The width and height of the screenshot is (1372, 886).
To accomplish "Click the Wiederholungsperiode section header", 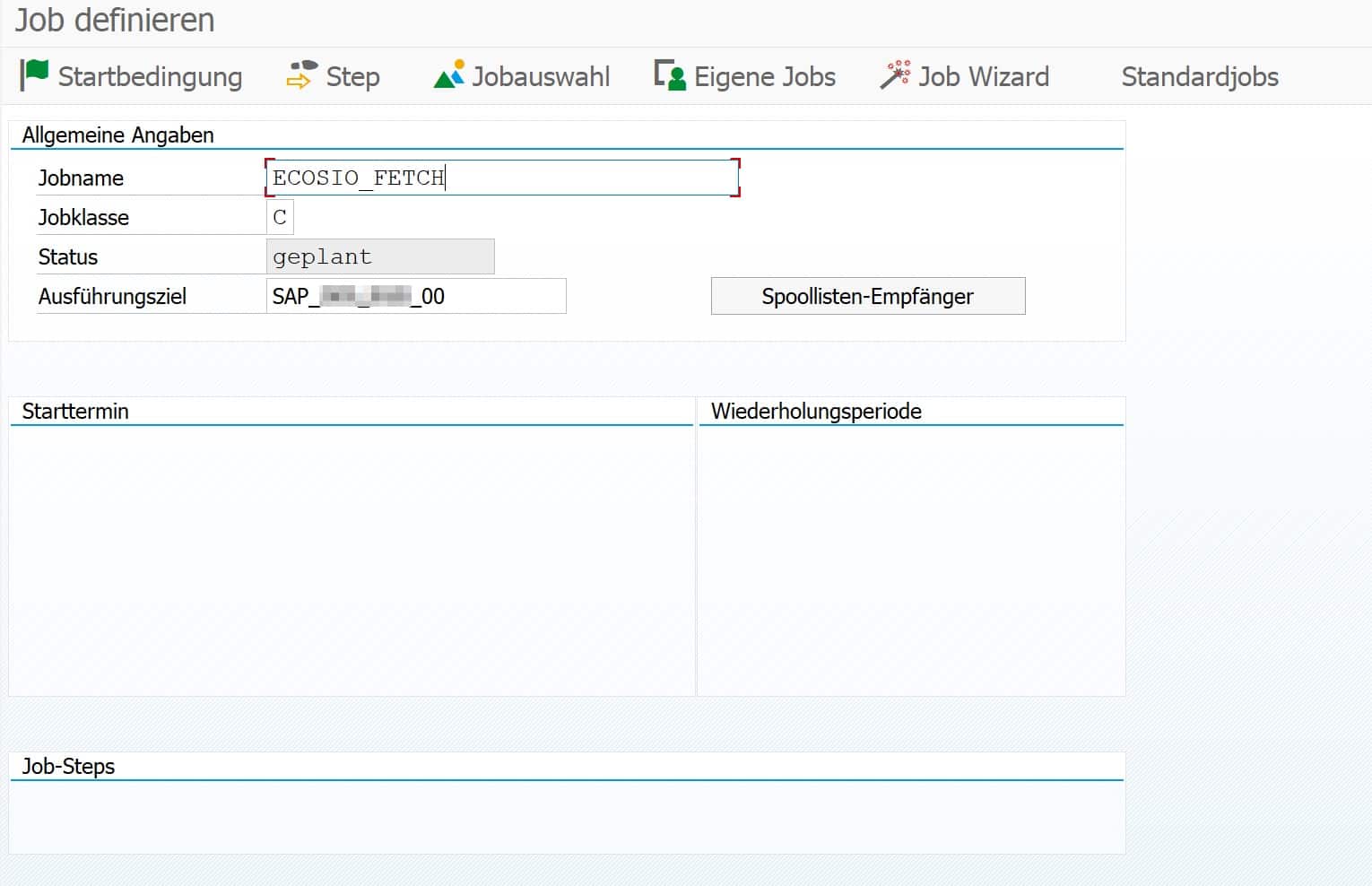I will tap(816, 411).
